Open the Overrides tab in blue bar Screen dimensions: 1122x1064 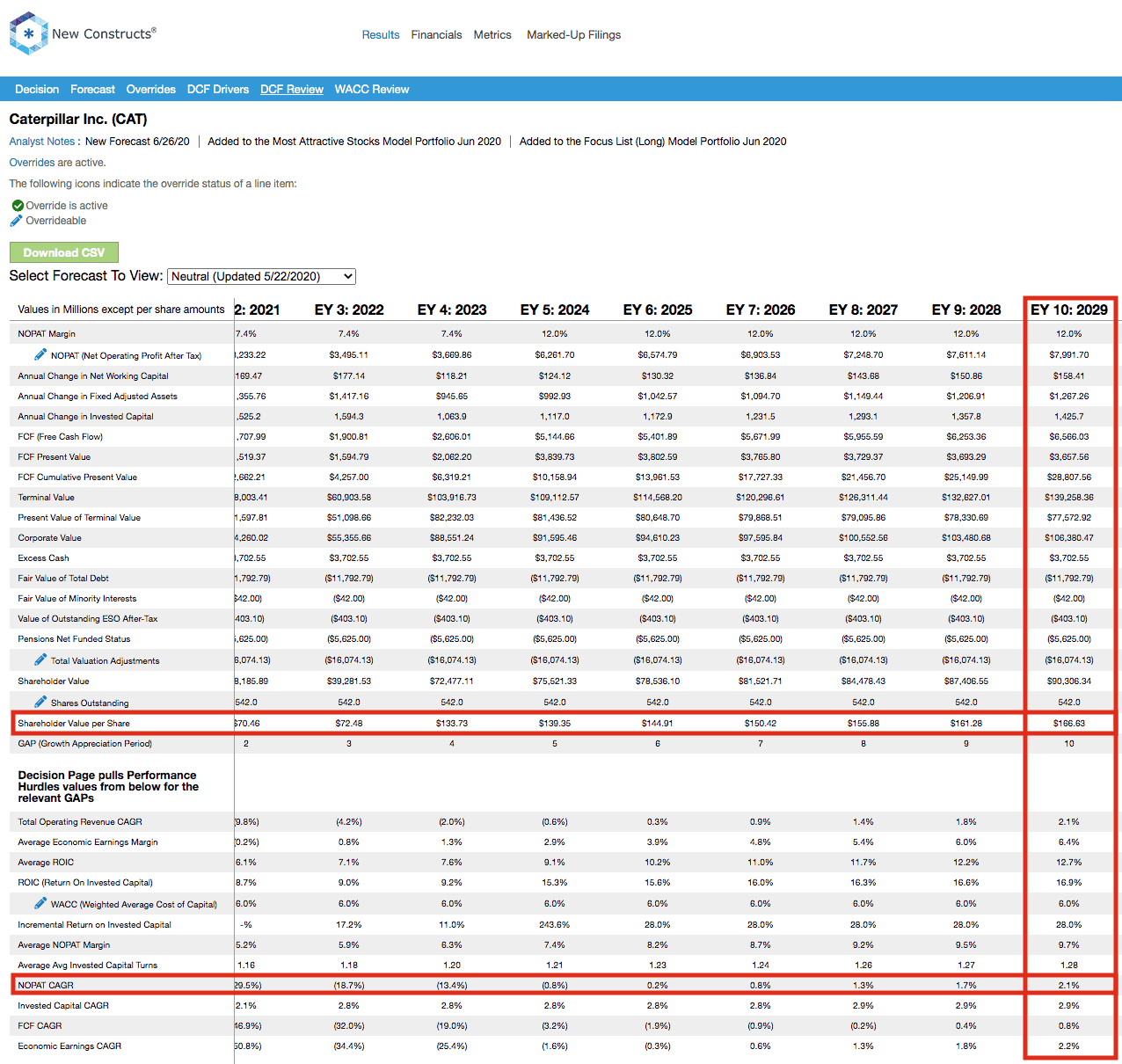(151, 90)
